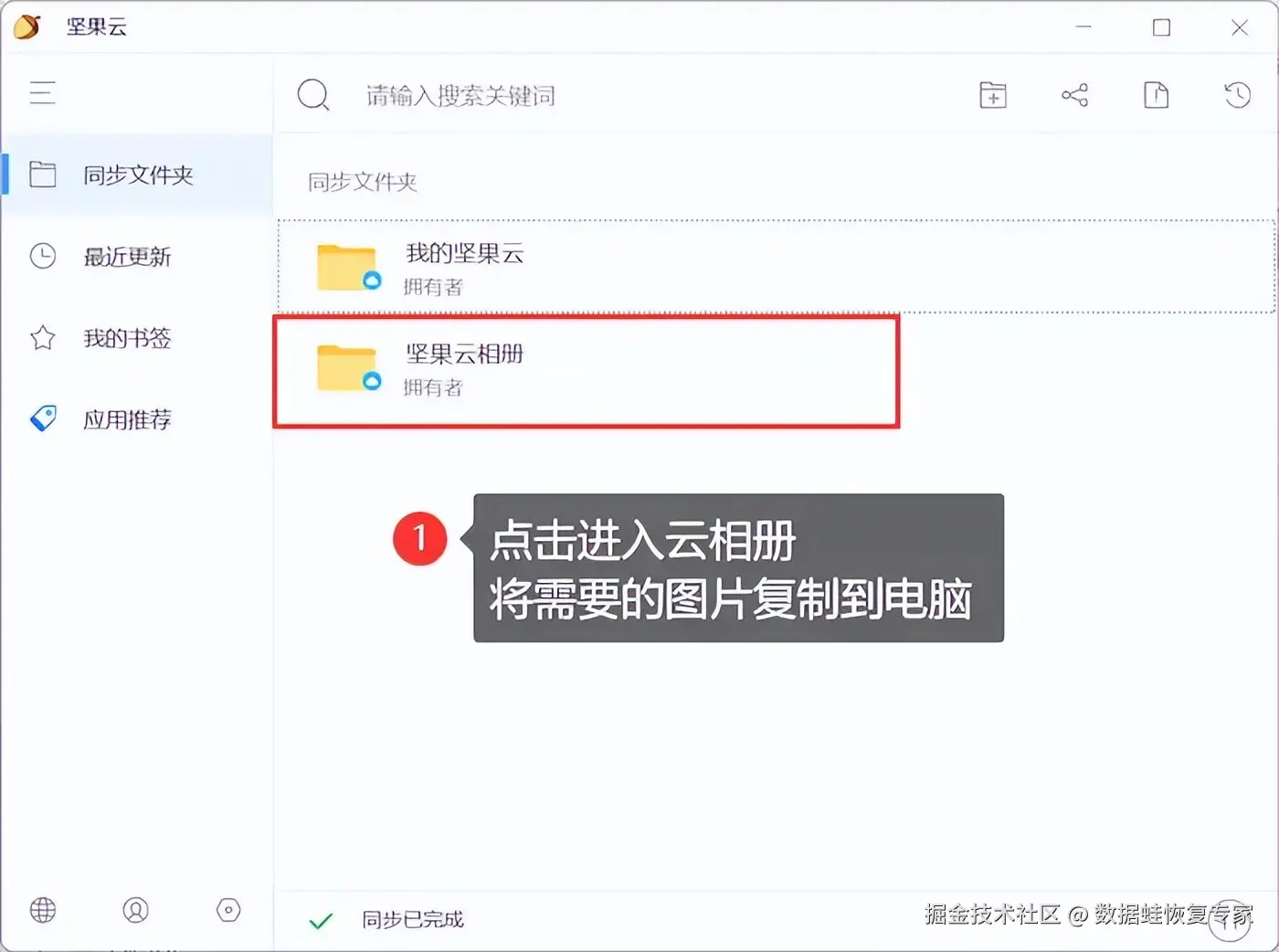Open the 最近更新 sidebar item
The height and width of the screenshot is (952, 1279).
tap(137, 257)
